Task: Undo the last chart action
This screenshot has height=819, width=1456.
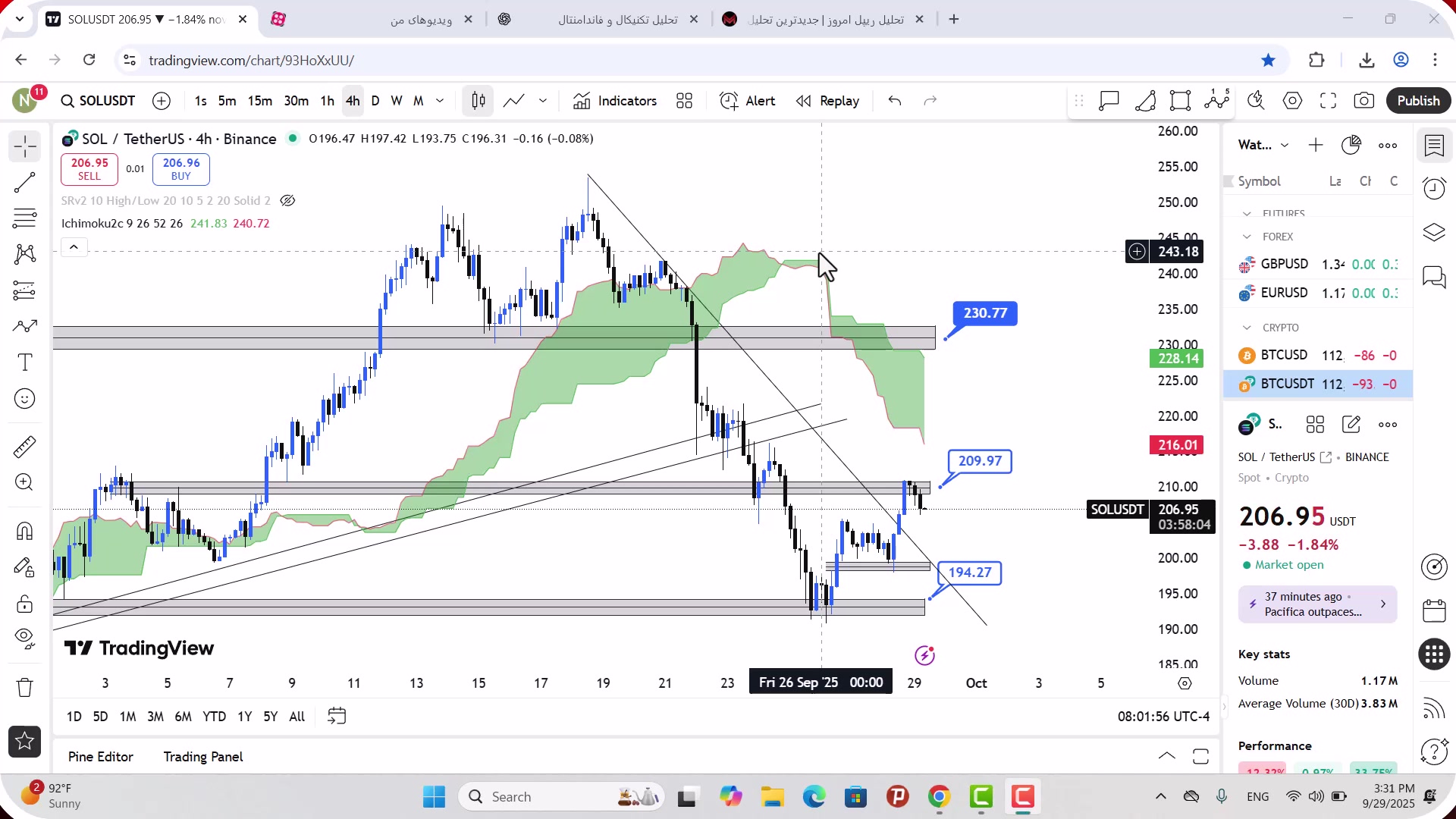Action: point(895,101)
